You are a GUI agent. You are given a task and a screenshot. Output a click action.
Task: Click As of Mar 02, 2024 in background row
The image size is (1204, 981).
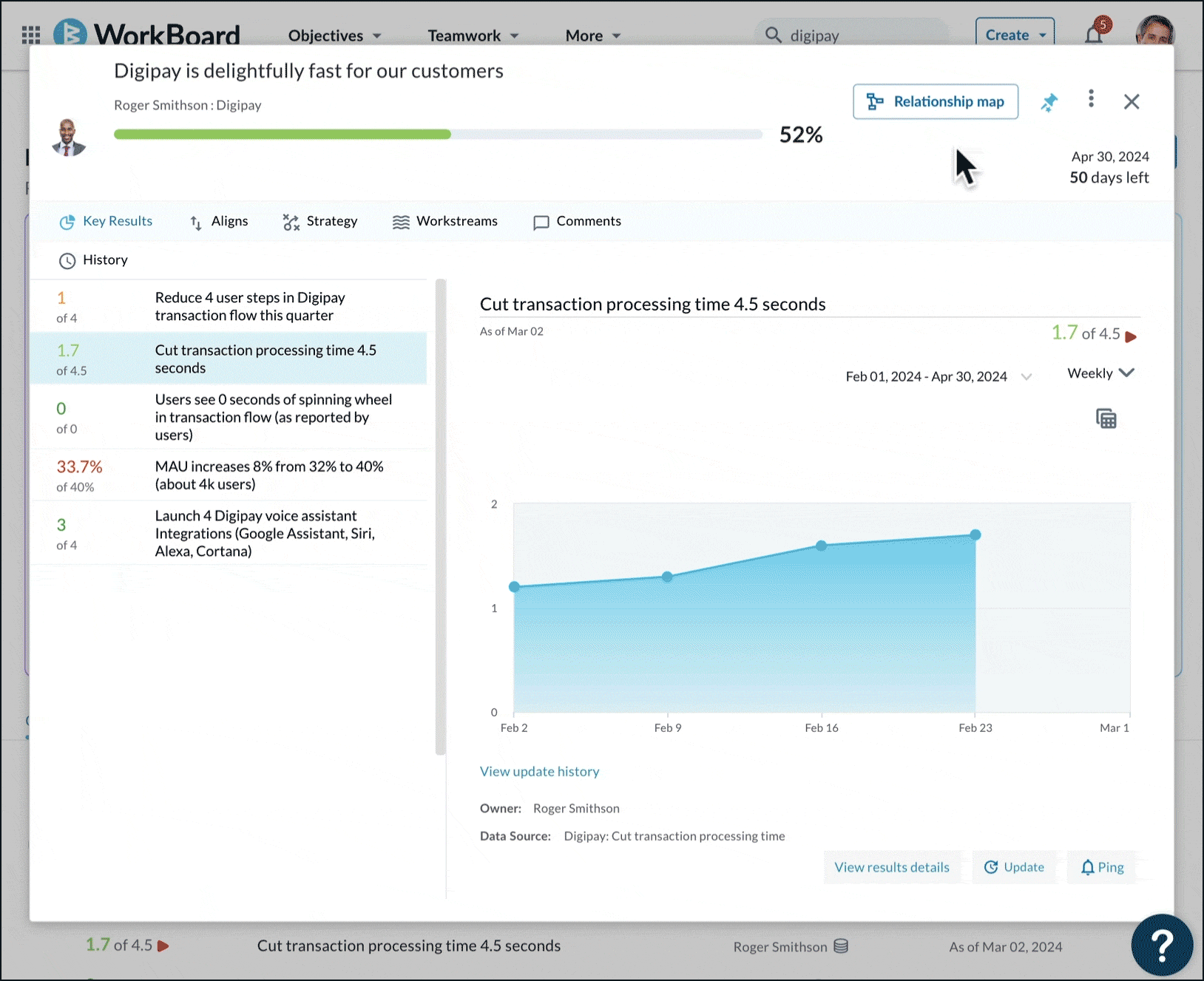pyautogui.click(x=1006, y=947)
